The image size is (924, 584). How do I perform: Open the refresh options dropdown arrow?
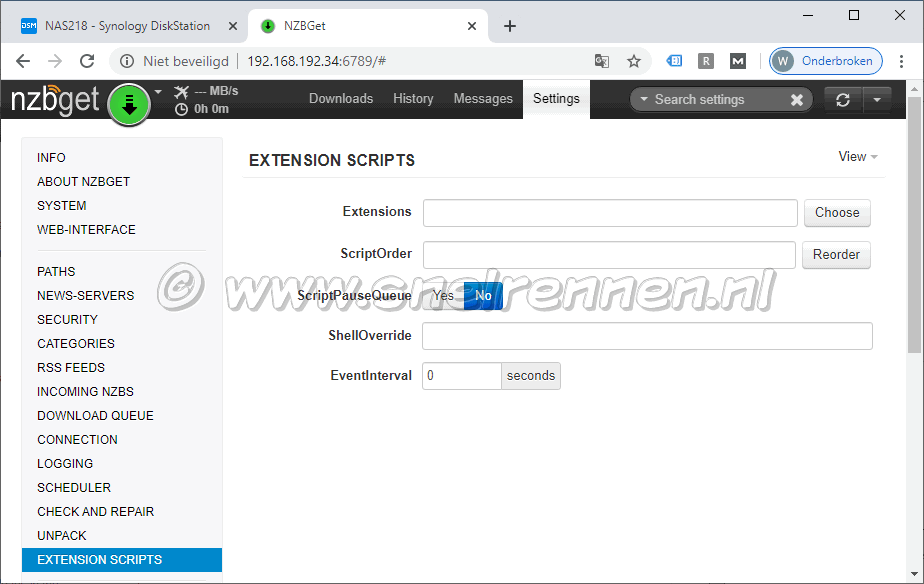(877, 100)
